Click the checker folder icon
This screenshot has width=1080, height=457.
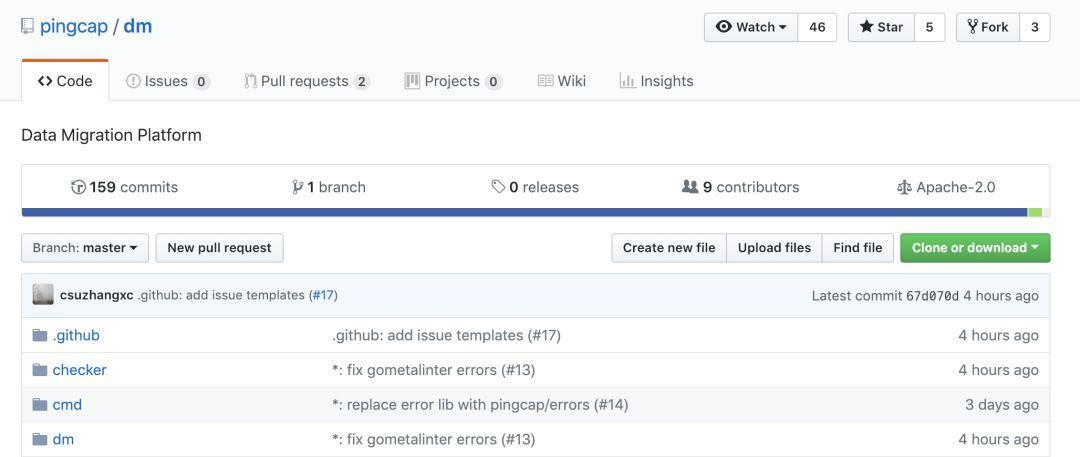40,370
